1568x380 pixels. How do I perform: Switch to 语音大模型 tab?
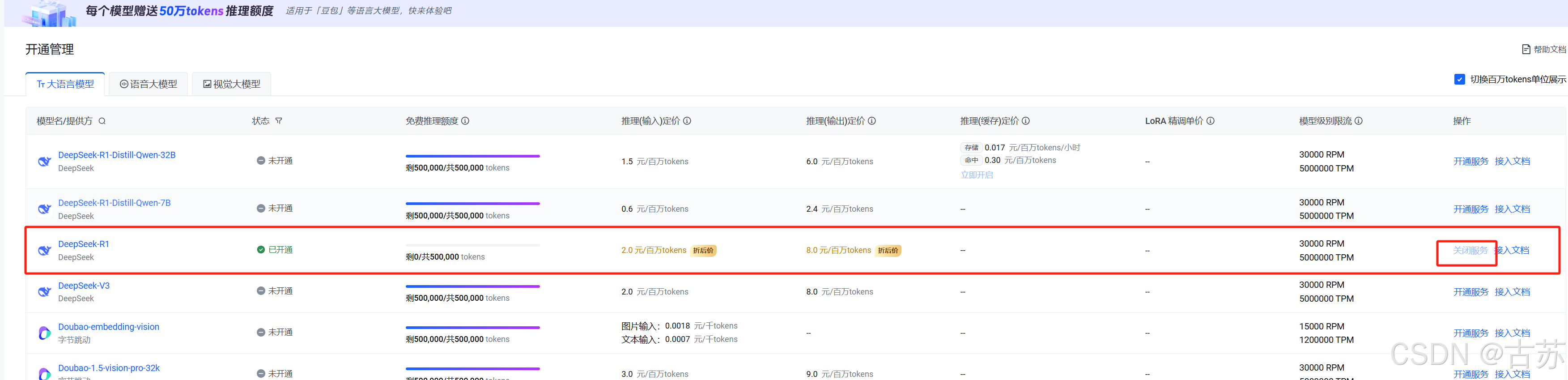click(x=149, y=84)
